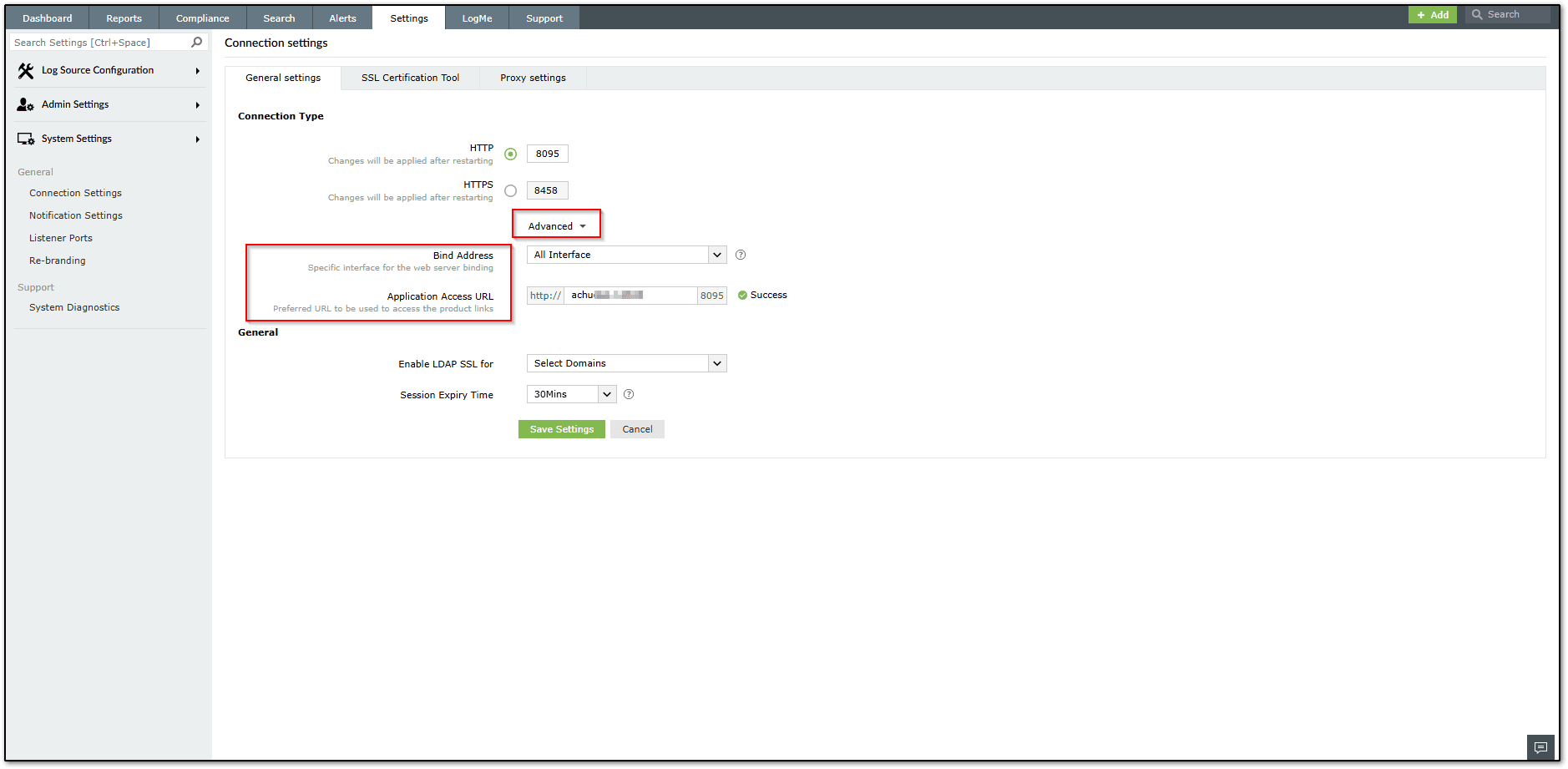
Task: Click the HTTP port field showing 8095
Action: [548, 154]
